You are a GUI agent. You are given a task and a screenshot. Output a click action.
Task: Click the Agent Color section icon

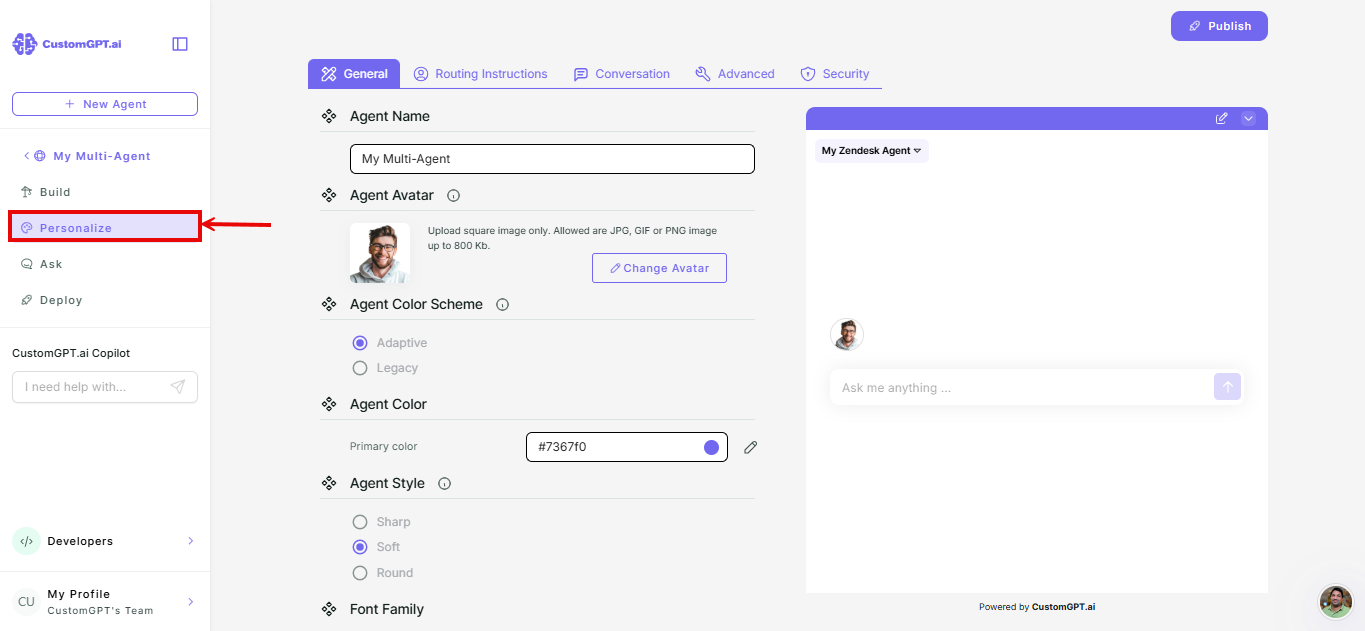(329, 404)
